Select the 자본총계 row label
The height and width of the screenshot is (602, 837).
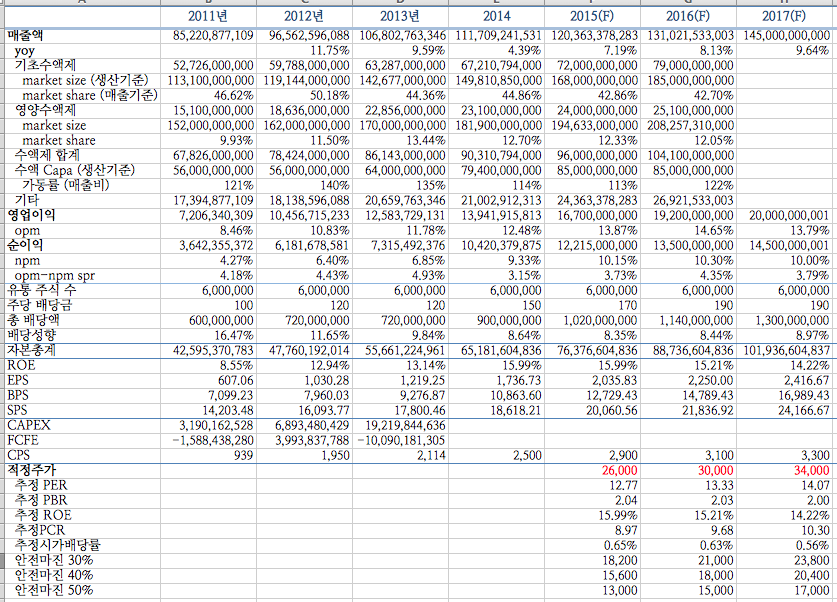pos(31,350)
